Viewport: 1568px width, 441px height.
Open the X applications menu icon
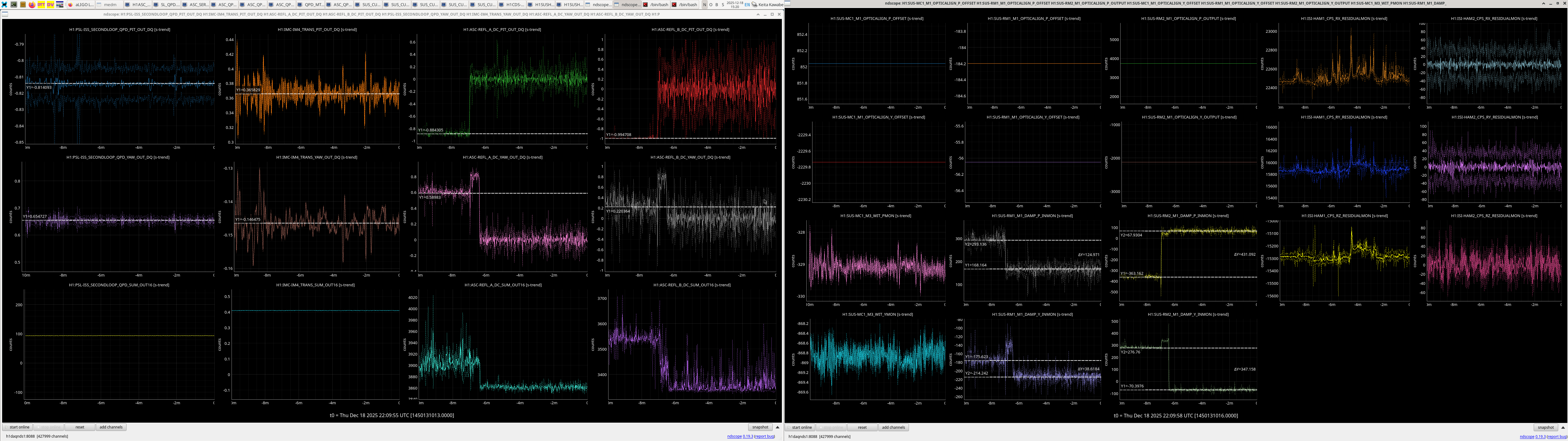coord(4,4)
